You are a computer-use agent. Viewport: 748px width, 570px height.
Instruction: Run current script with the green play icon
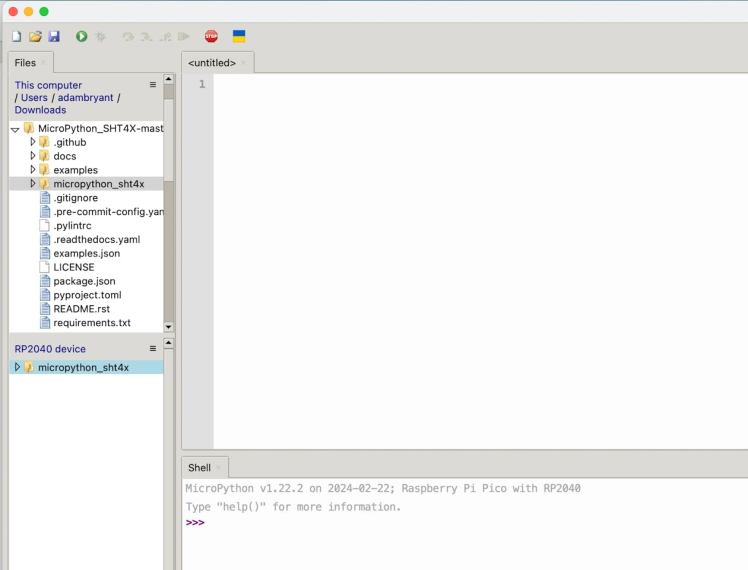(82, 36)
